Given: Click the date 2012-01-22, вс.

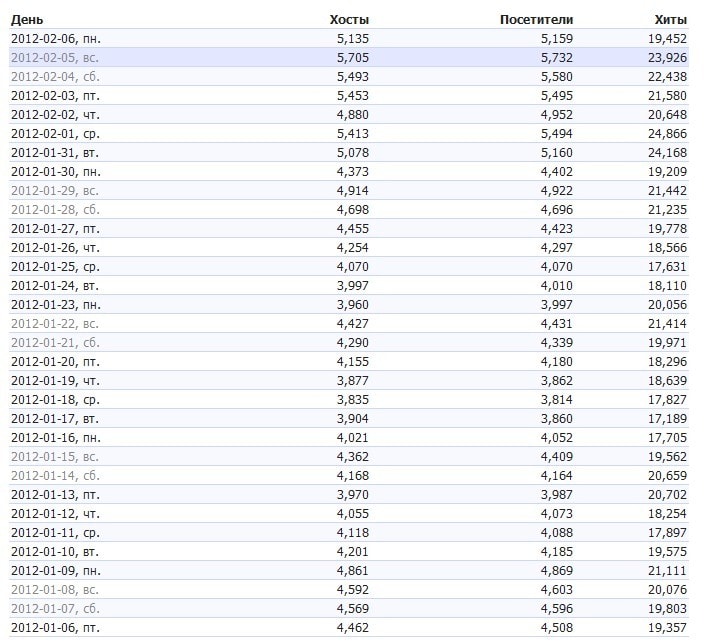Looking at the screenshot, I should 55,323.
